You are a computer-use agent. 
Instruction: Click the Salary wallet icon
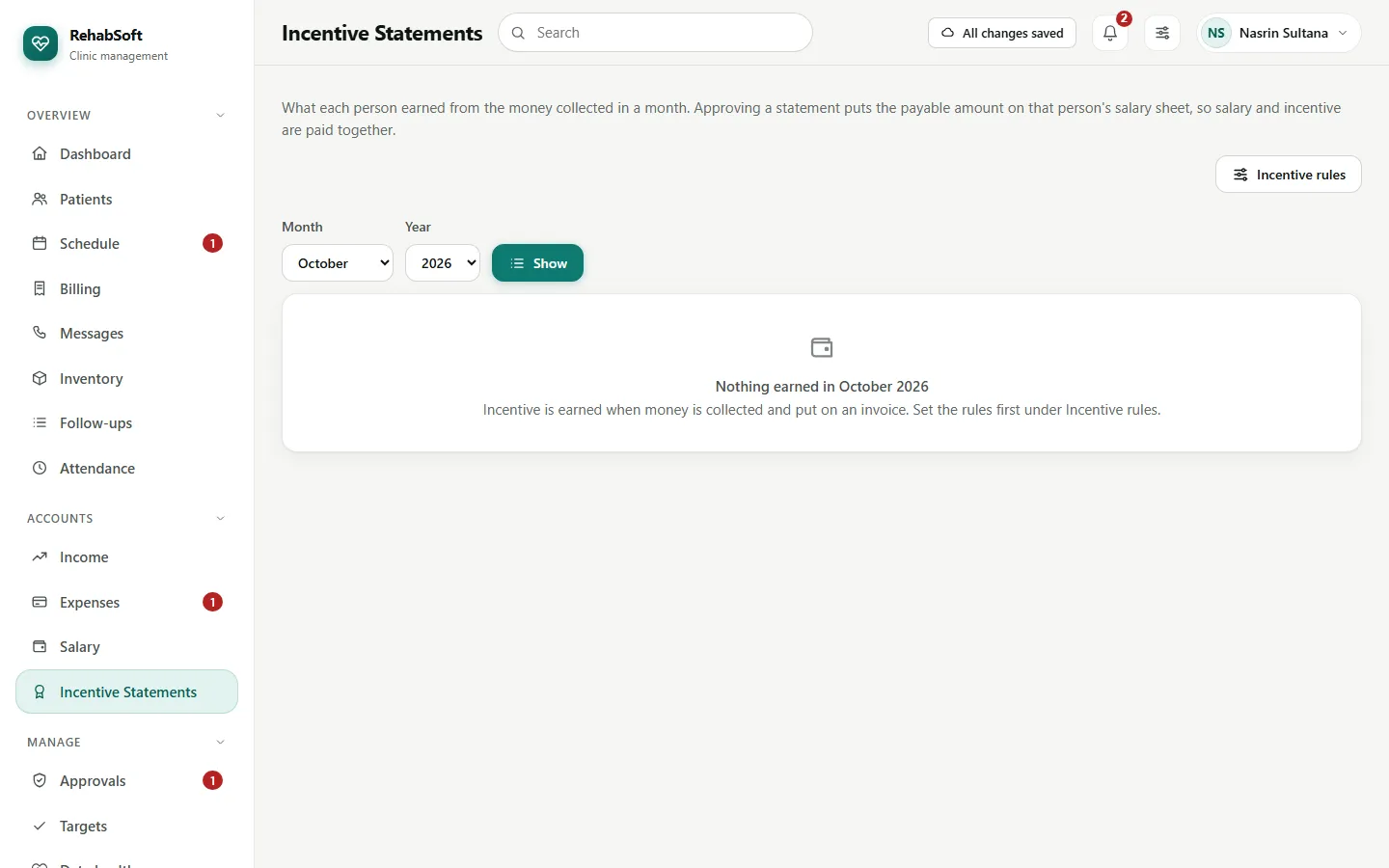pos(40,646)
